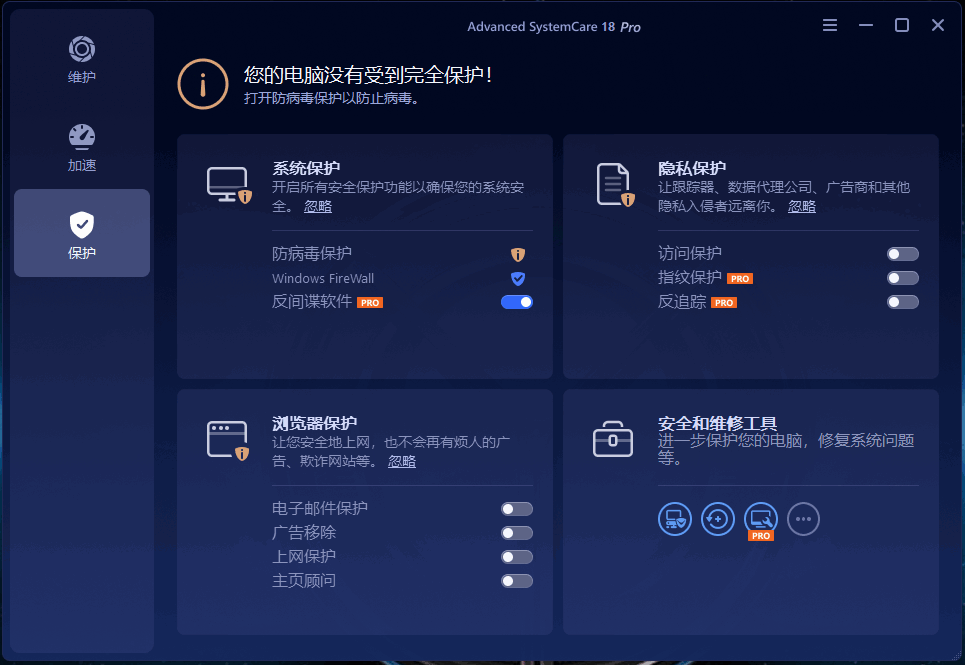Click the 隐私保护 document shield icon
Screen dimensions: 965x665
coord(615,185)
